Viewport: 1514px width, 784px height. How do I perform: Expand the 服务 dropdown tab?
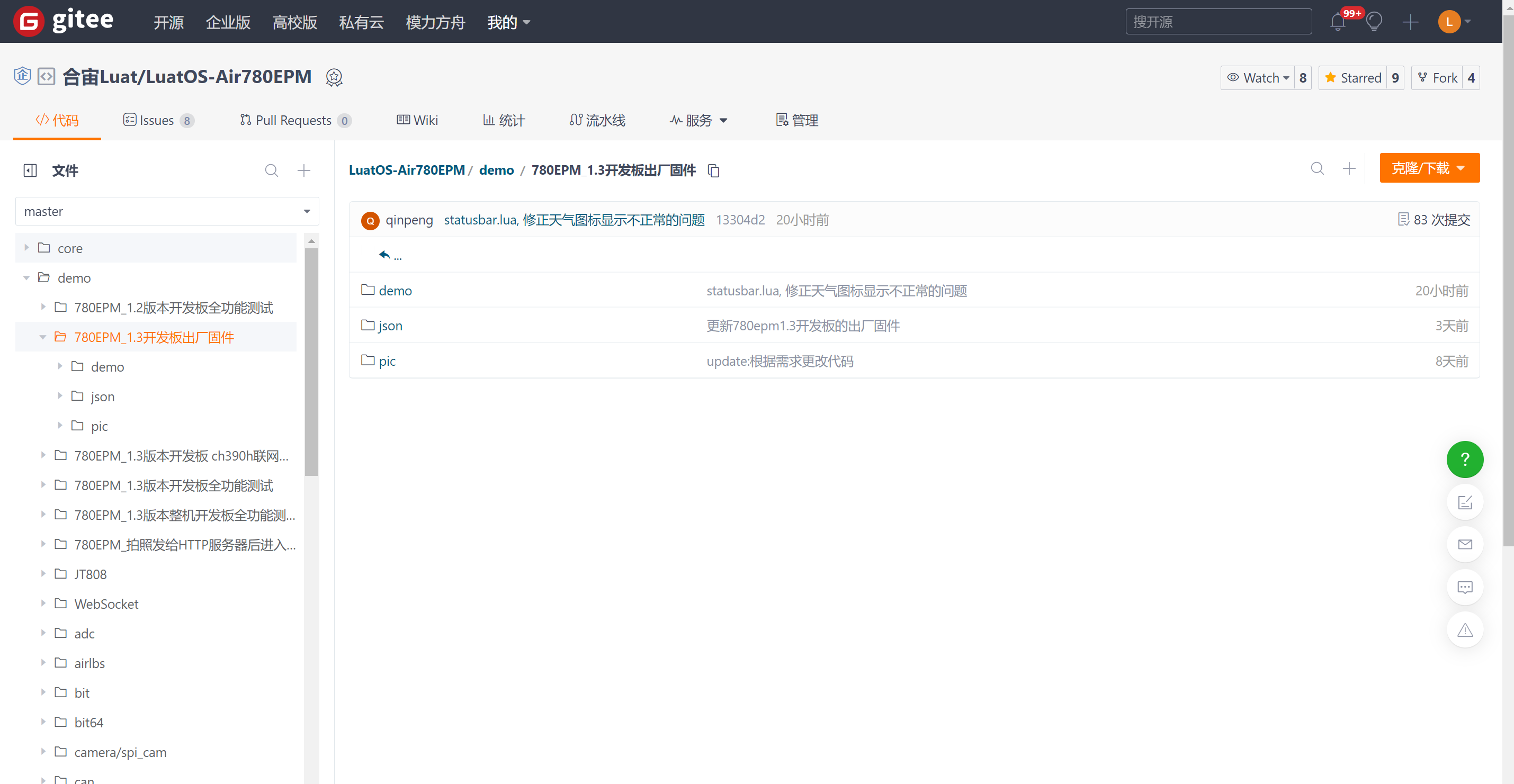pos(698,121)
